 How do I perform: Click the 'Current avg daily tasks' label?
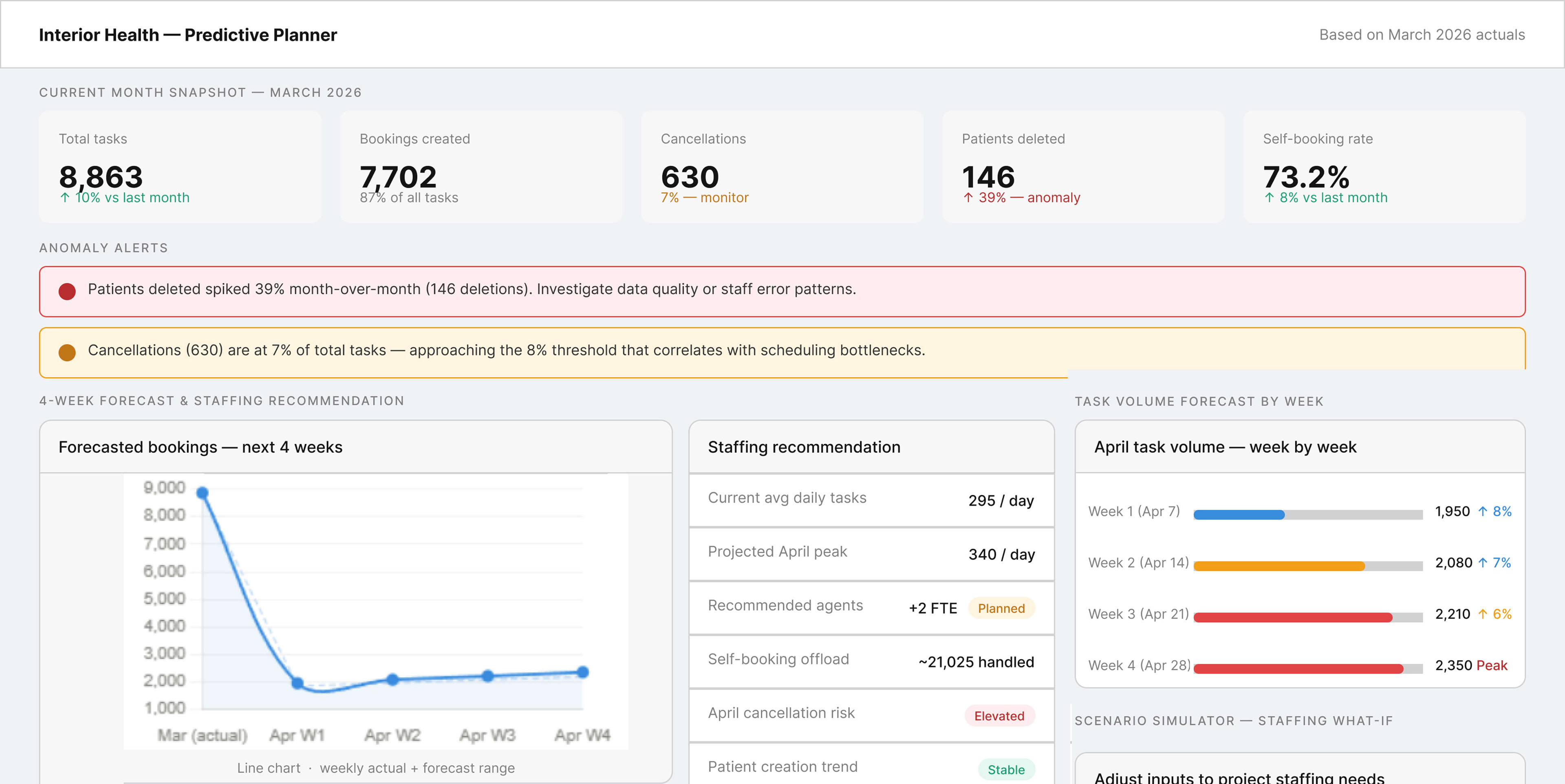787,498
